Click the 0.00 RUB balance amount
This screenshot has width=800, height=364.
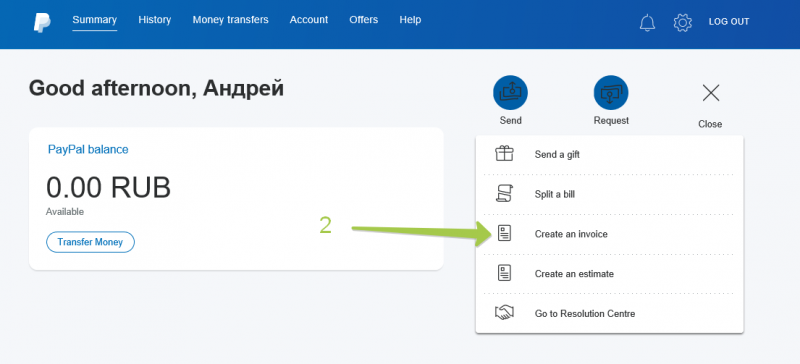point(108,187)
